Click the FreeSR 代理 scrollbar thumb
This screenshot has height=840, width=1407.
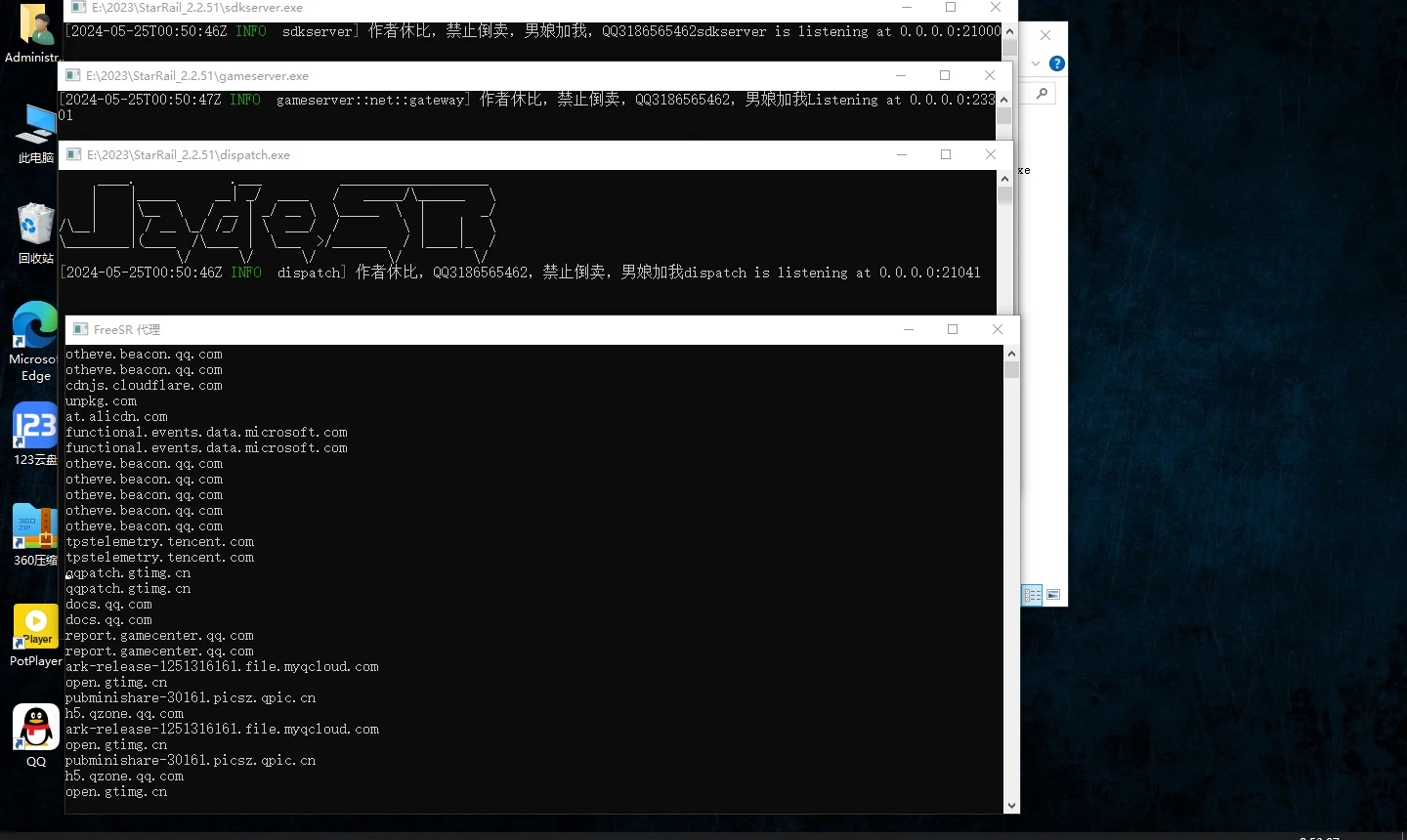pyautogui.click(x=1011, y=370)
